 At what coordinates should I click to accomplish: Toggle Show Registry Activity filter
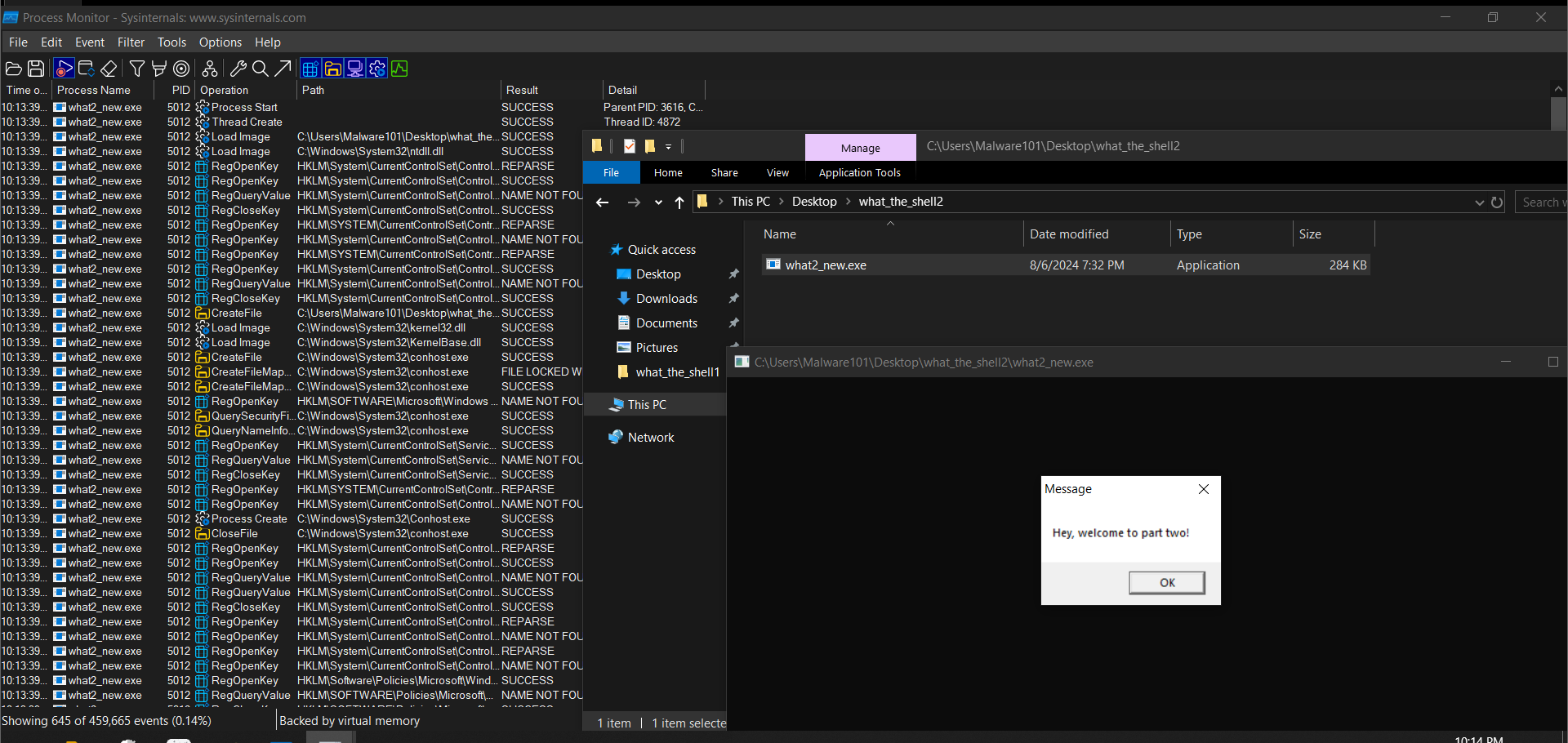point(310,69)
